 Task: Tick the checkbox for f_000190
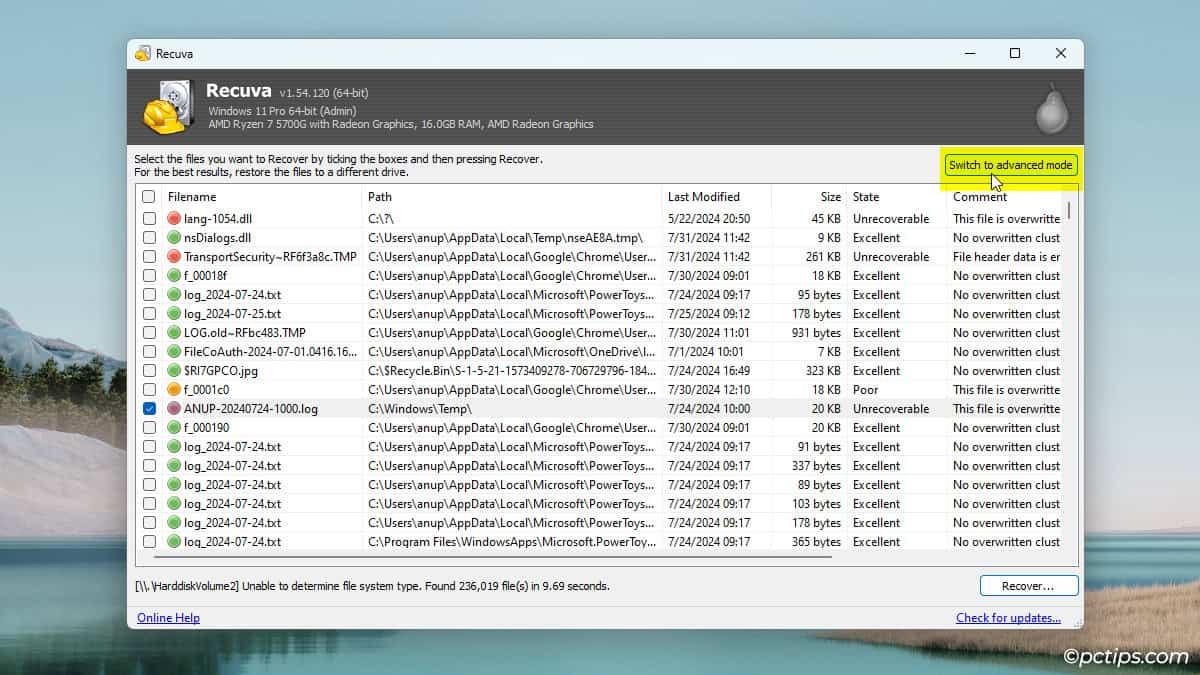149,428
